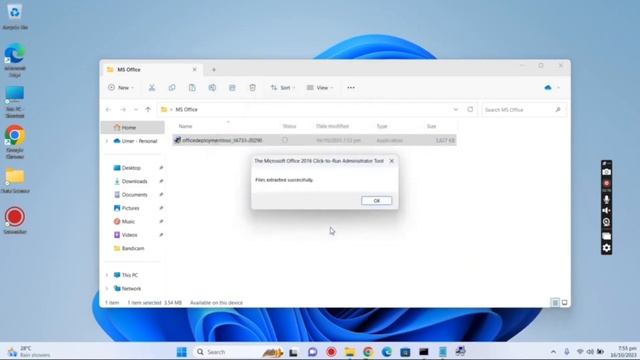The height and width of the screenshot is (360, 640).
Task: Expand the address bar history dropdown
Action: click(456, 109)
